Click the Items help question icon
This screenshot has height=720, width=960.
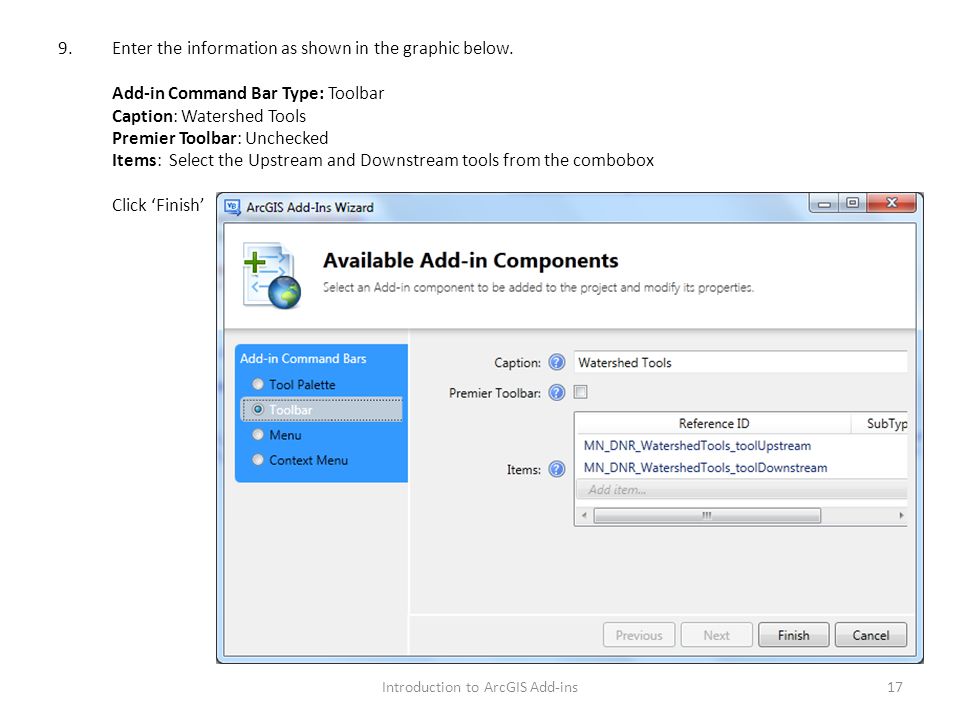click(x=557, y=470)
